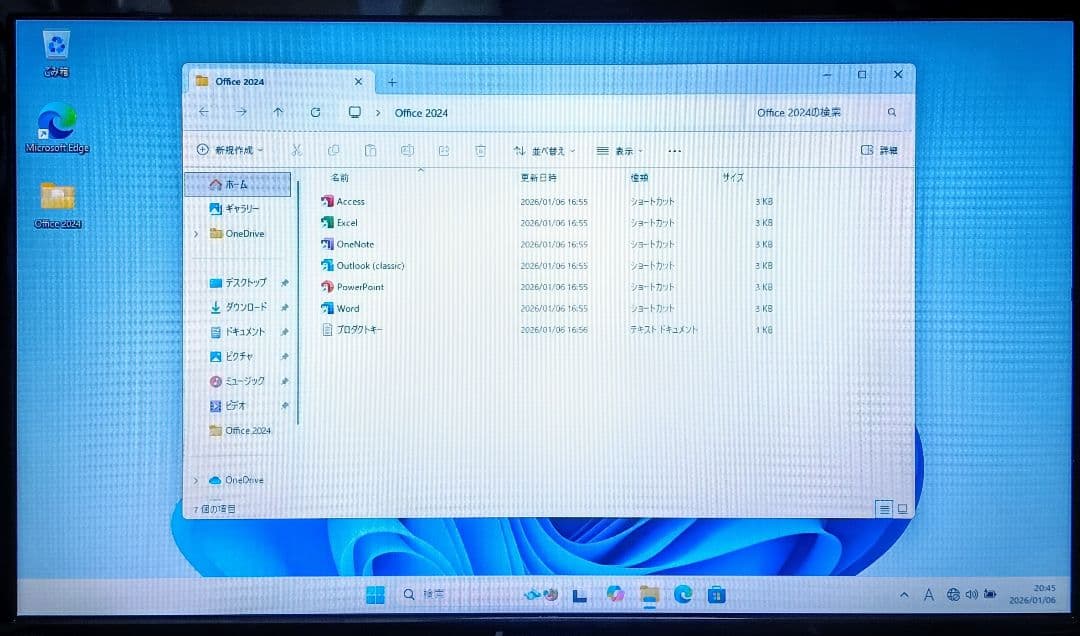Click the Up navigation arrow
The width and height of the screenshot is (1080, 636).
pyautogui.click(x=278, y=112)
